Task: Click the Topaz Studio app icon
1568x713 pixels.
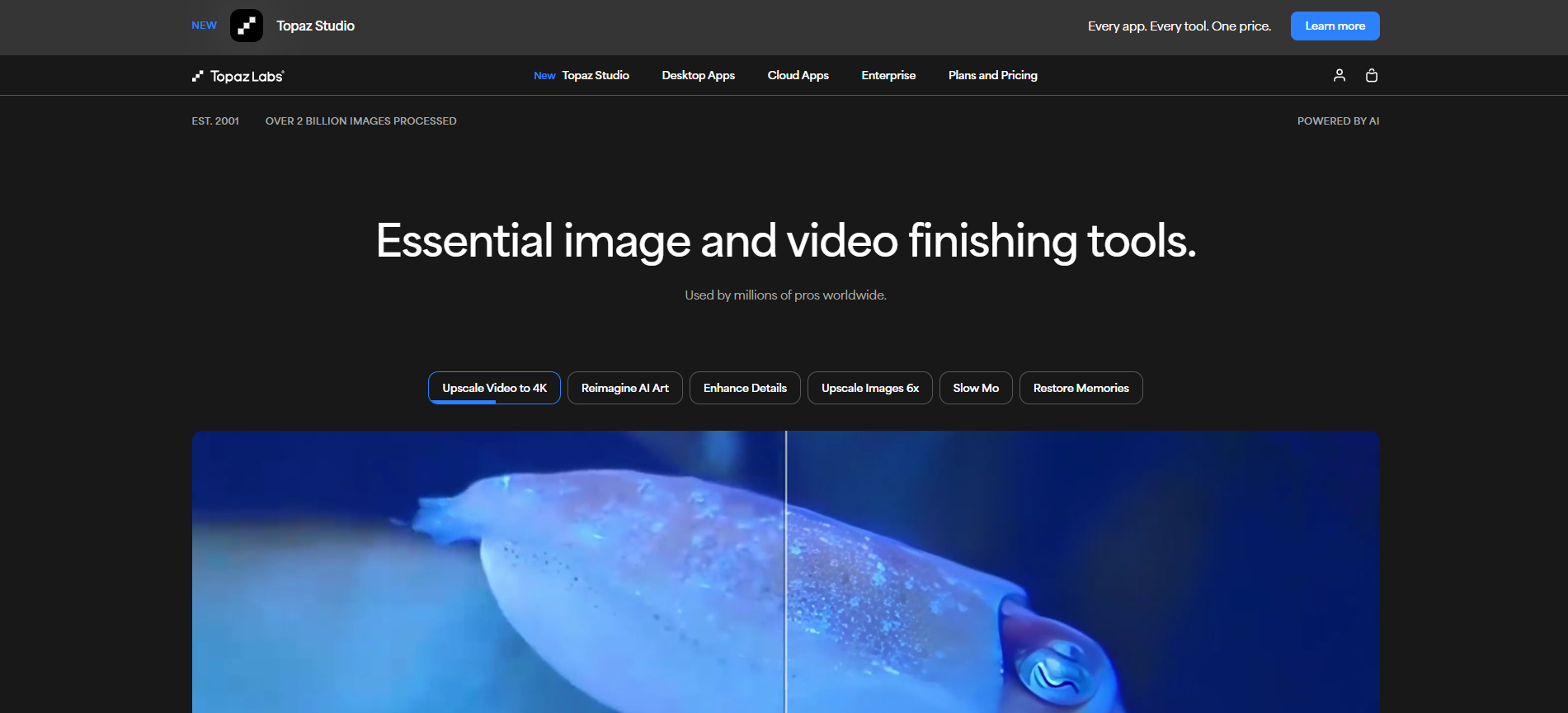Action: coord(246,26)
